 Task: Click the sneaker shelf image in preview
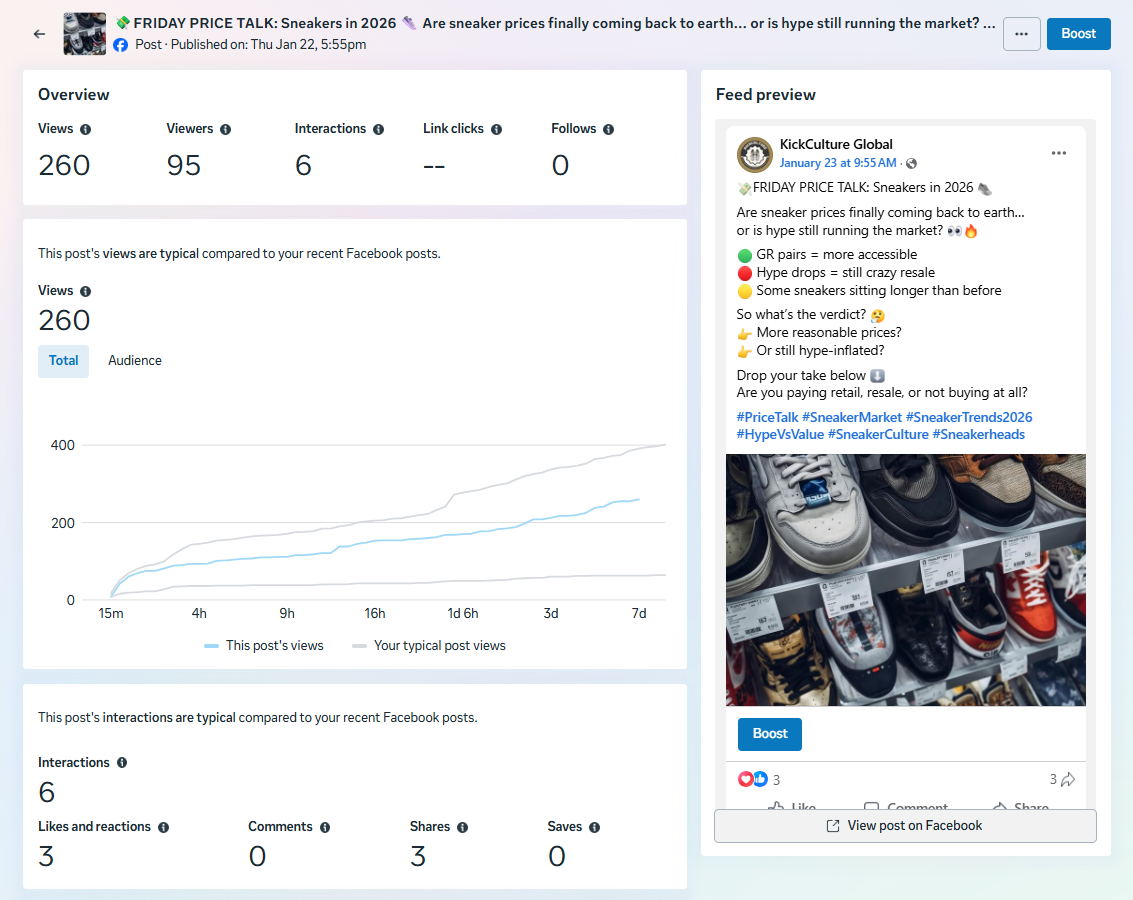pos(905,580)
